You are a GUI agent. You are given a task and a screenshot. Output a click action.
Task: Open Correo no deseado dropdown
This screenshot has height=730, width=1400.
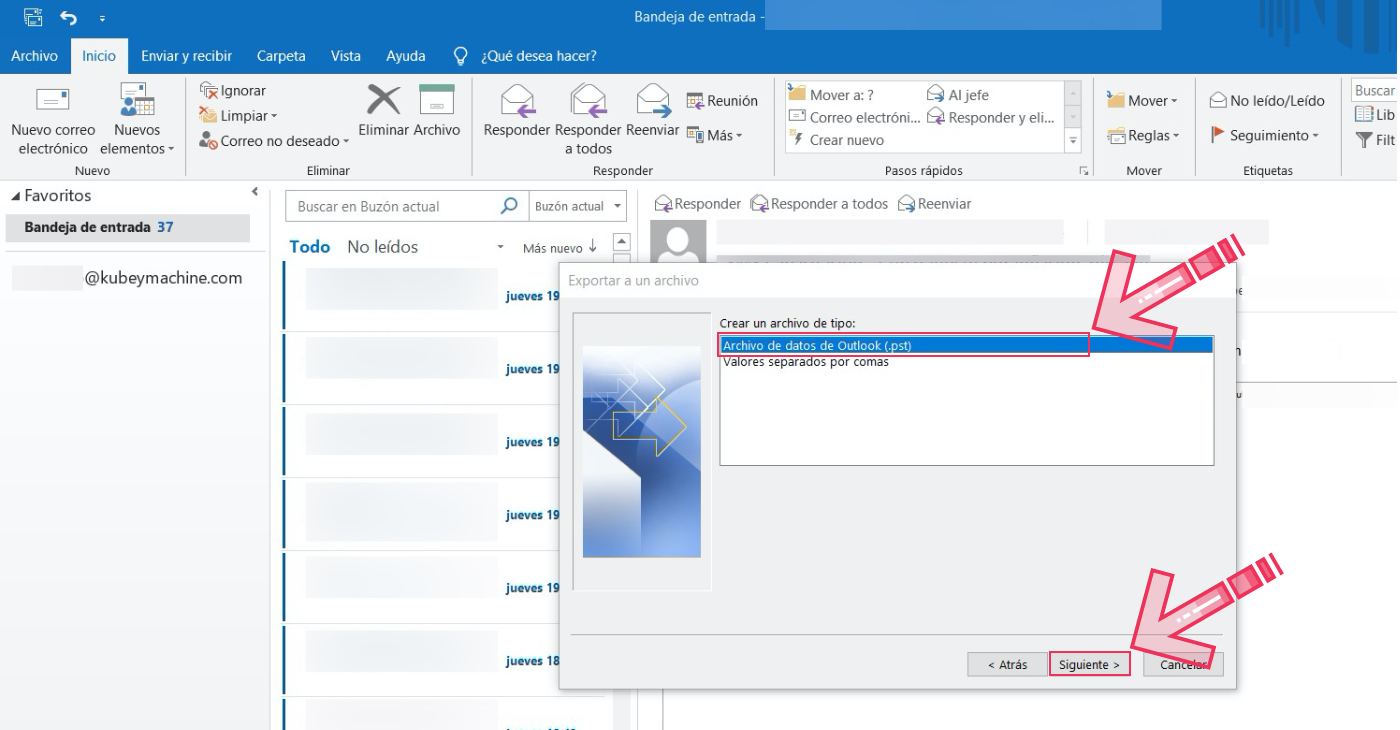click(274, 141)
